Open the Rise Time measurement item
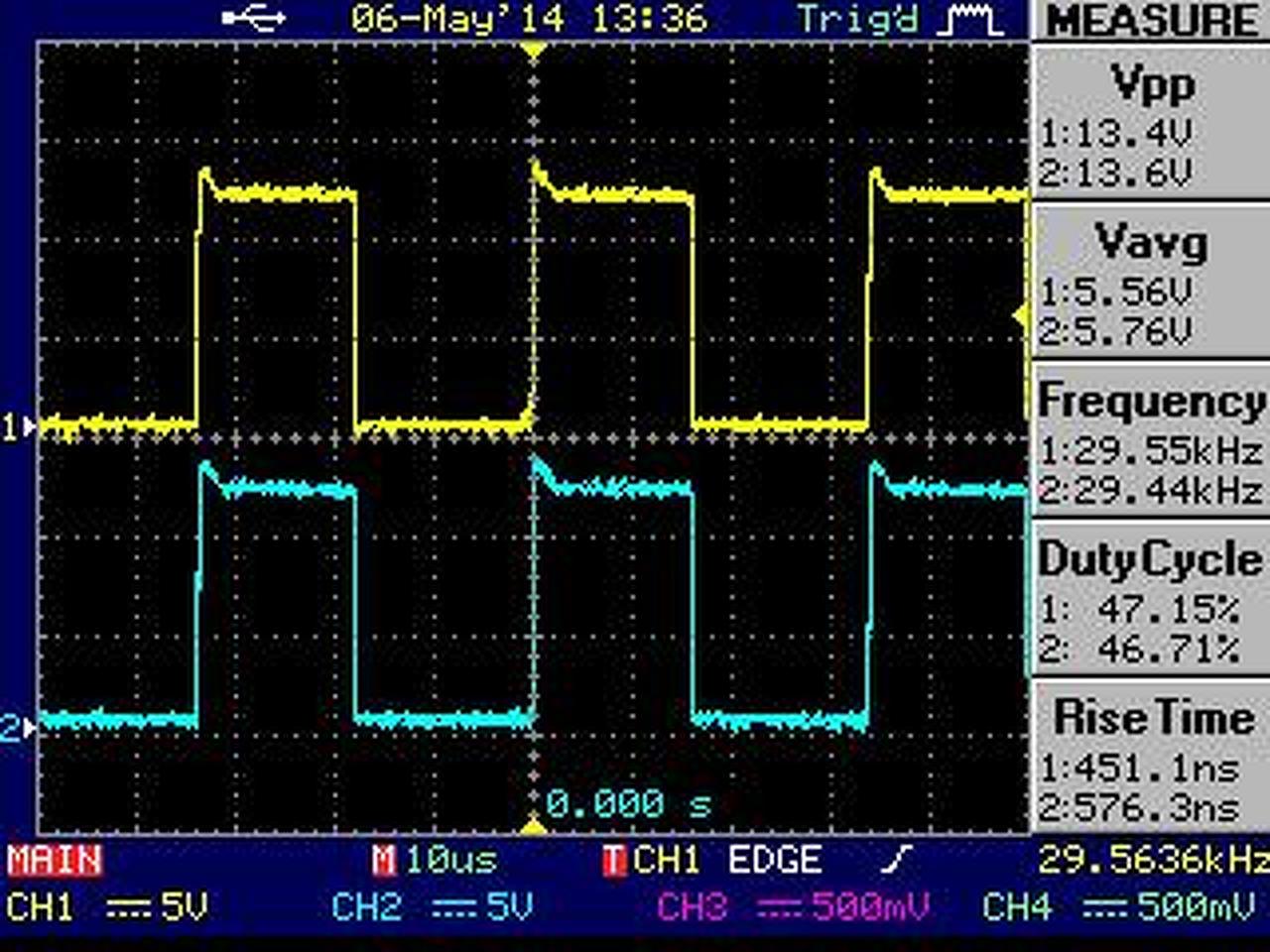This screenshot has height=952, width=1270. 1151,758
